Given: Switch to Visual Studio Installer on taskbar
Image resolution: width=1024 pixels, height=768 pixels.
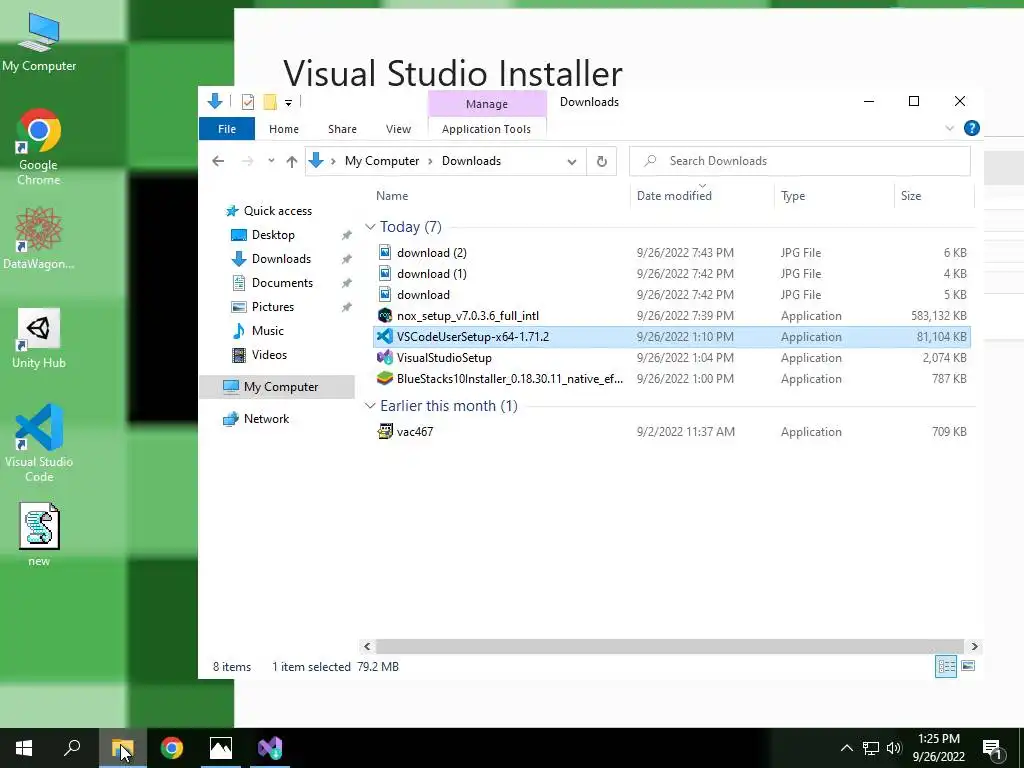Looking at the screenshot, I should pyautogui.click(x=270, y=748).
